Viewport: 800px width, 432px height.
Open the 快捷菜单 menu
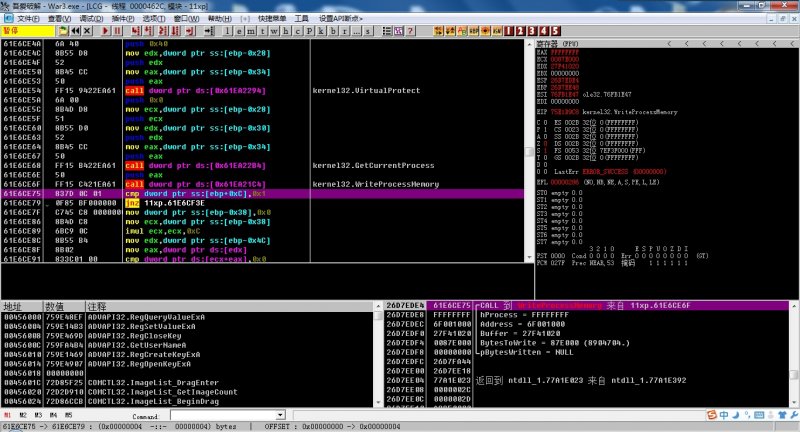(272, 18)
